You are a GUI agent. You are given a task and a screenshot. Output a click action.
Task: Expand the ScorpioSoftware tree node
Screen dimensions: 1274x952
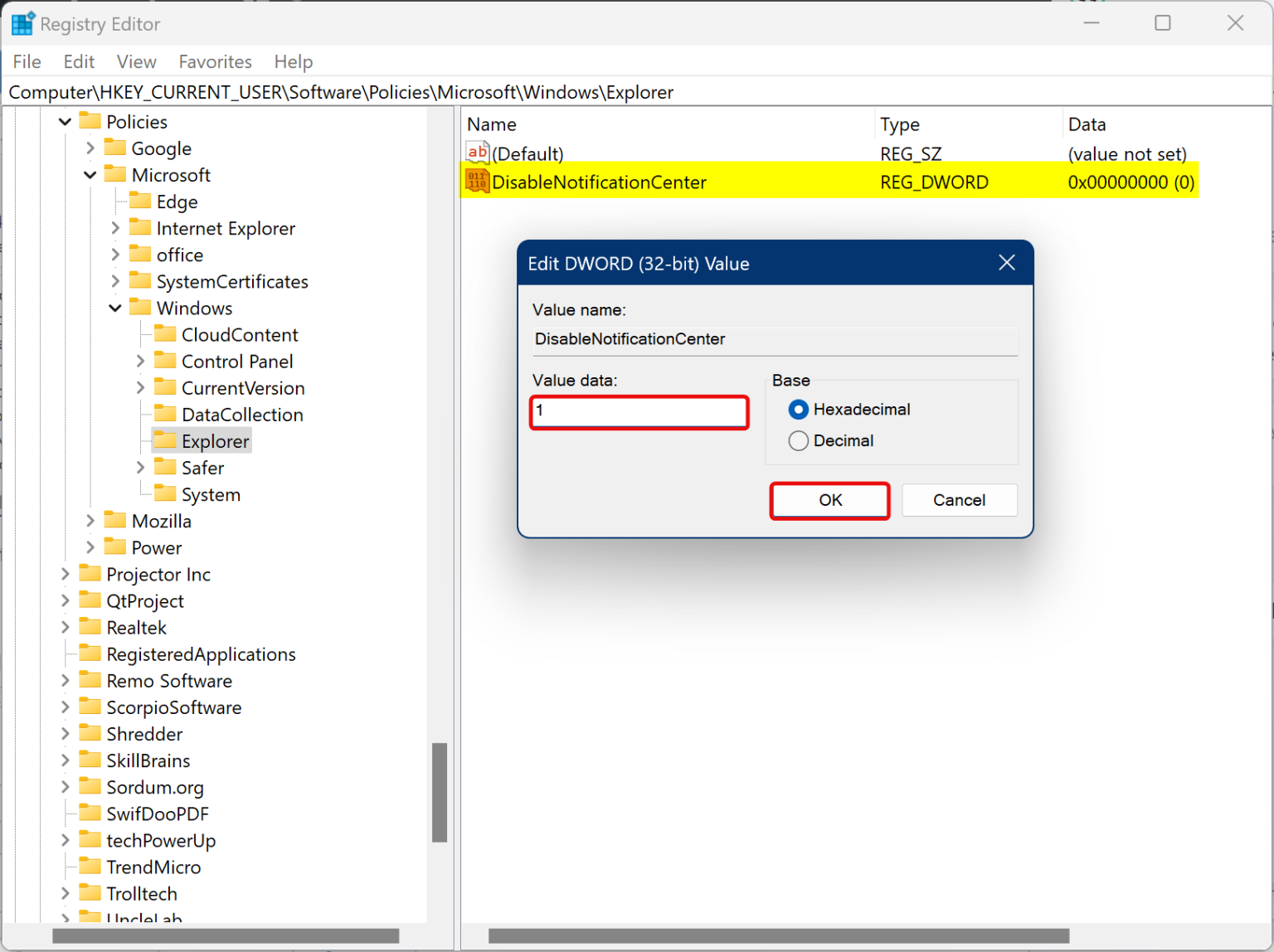65,707
